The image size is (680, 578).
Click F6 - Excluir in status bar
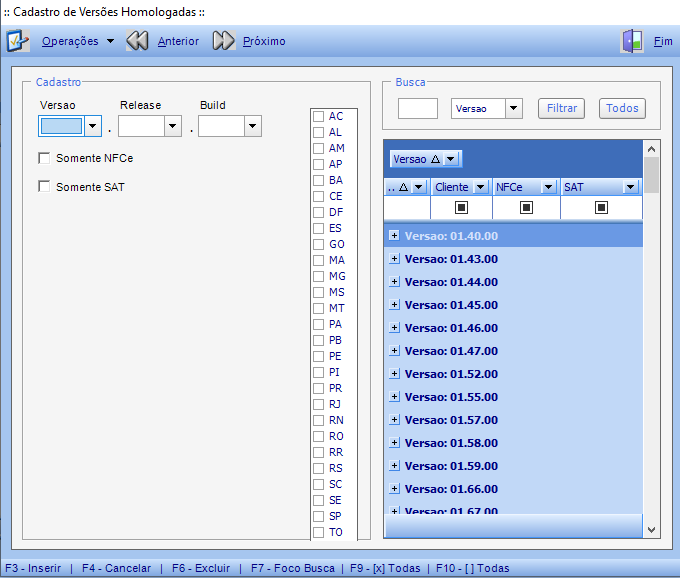pyautogui.click(x=201, y=568)
